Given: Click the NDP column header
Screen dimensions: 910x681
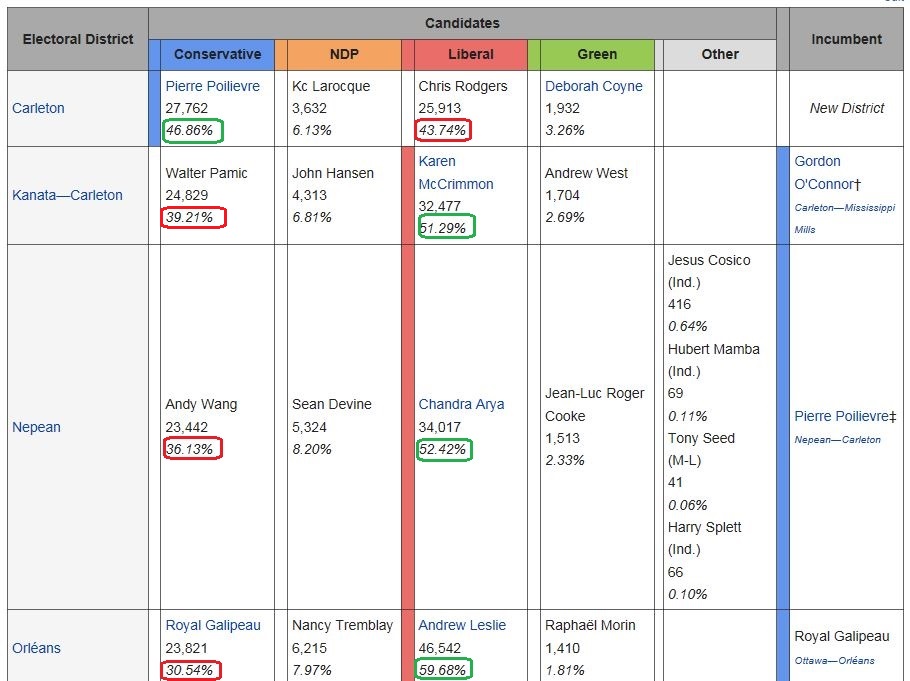Looking at the screenshot, I should tap(344, 54).
